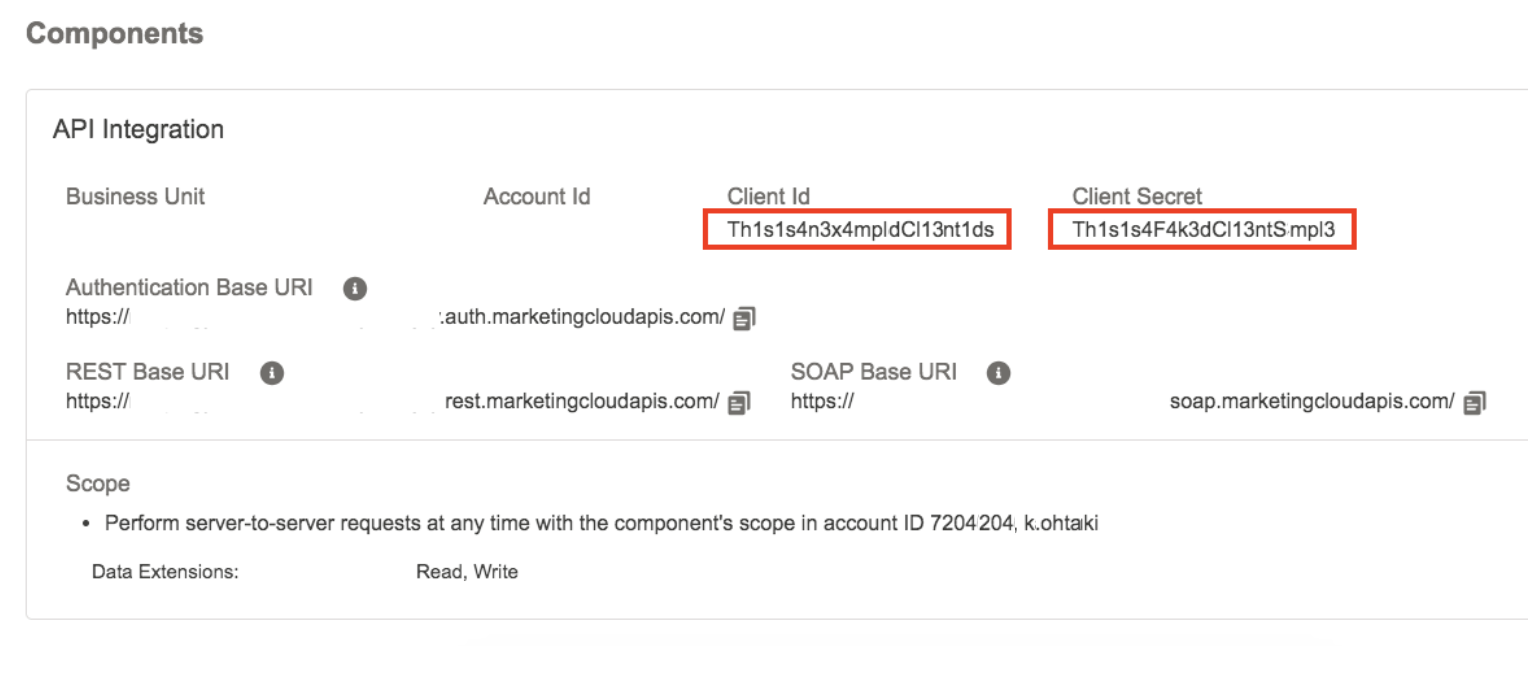The height and width of the screenshot is (676, 1538).
Task: Click the Data Extensions permission label
Action: (x=165, y=573)
